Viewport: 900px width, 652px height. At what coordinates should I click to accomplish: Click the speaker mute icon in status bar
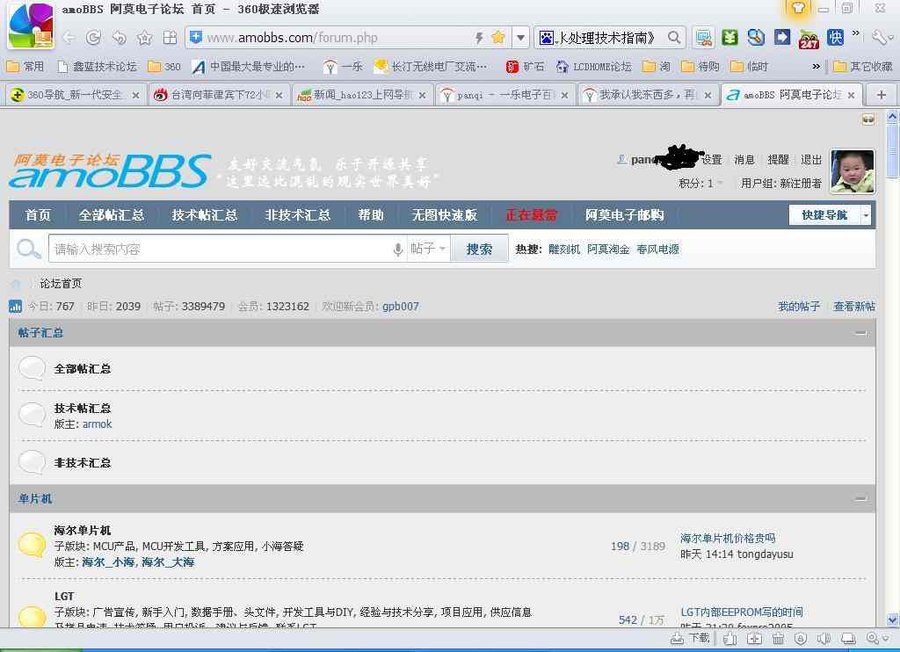(824, 638)
